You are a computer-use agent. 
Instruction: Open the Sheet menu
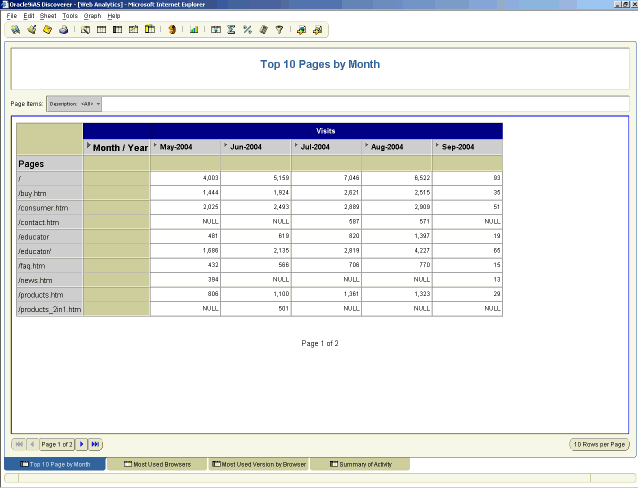point(48,16)
